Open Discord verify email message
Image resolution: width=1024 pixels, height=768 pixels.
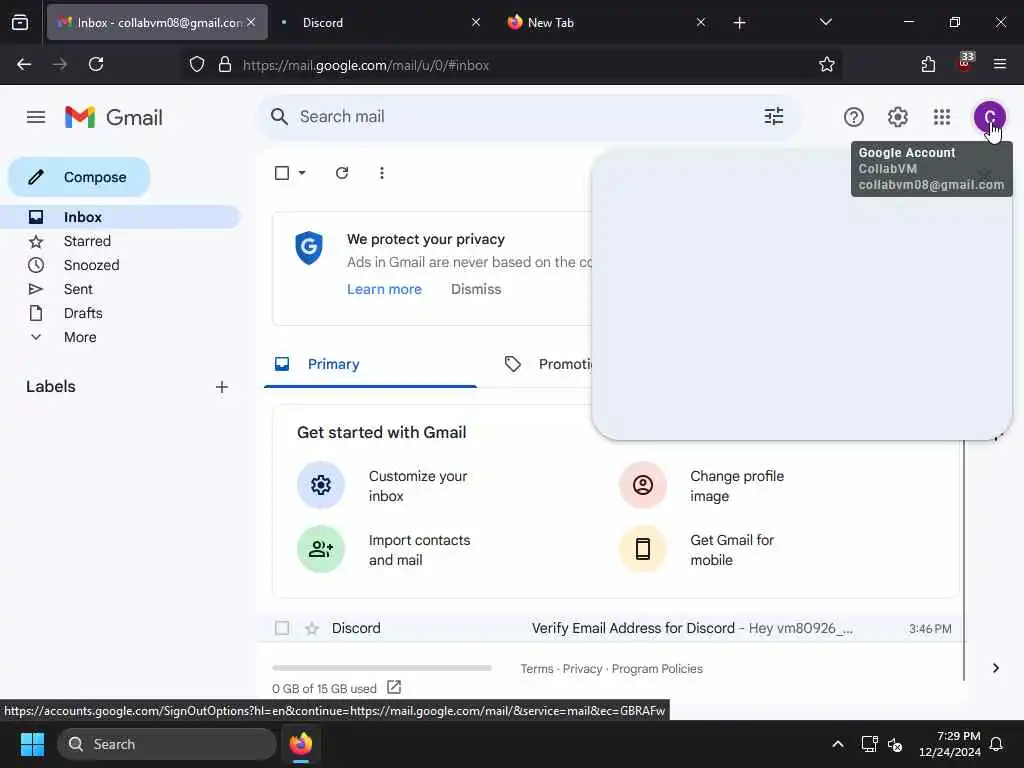coord(609,628)
